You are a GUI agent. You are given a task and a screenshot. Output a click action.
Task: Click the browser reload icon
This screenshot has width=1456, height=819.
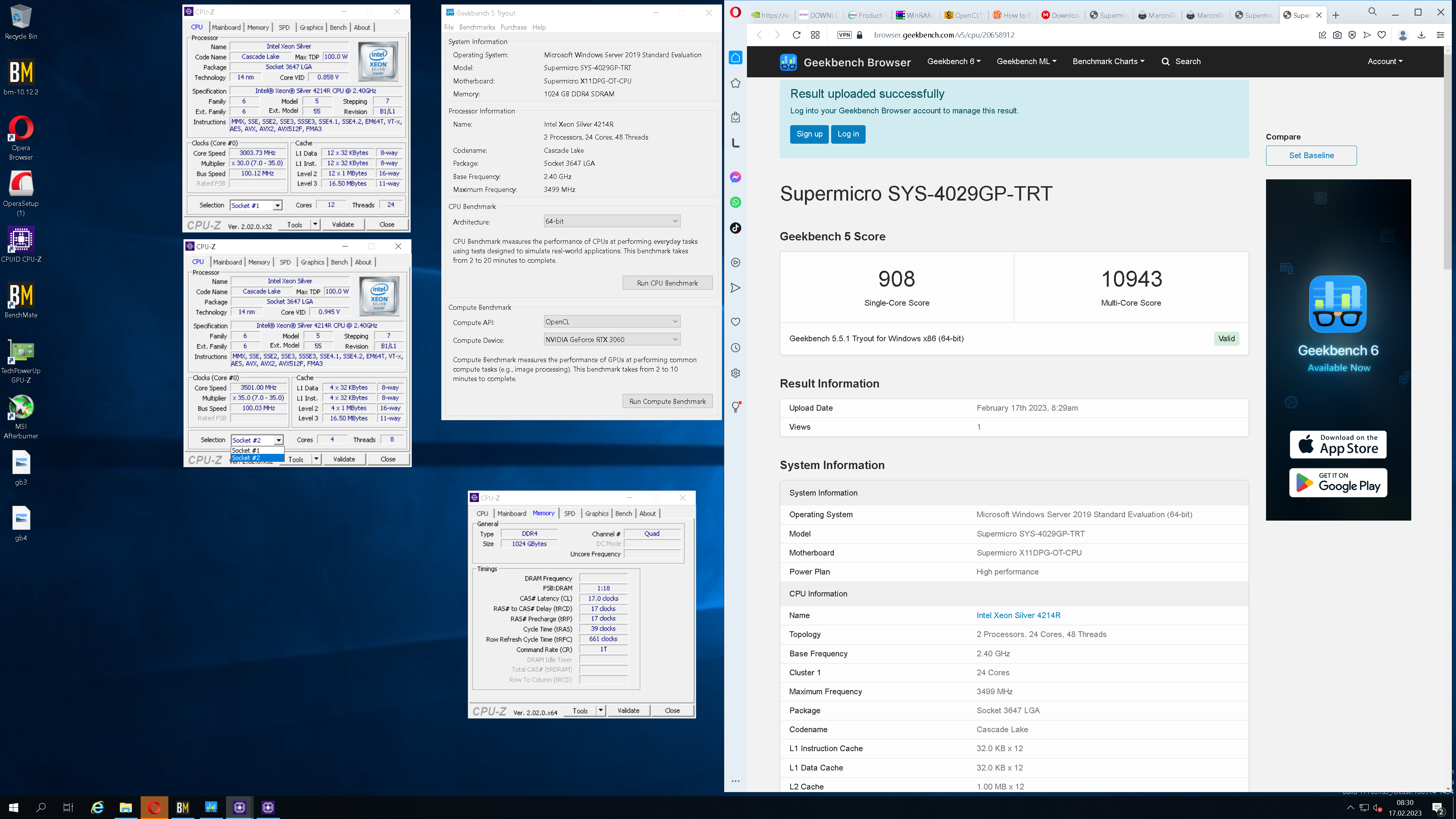click(x=796, y=35)
